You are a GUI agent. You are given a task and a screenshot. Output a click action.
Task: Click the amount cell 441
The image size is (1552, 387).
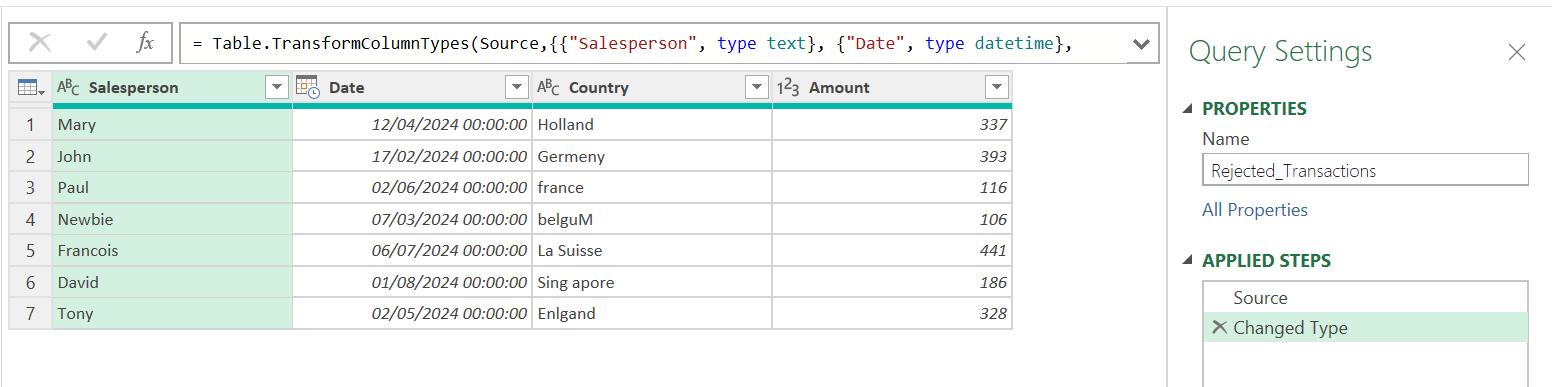[892, 251]
